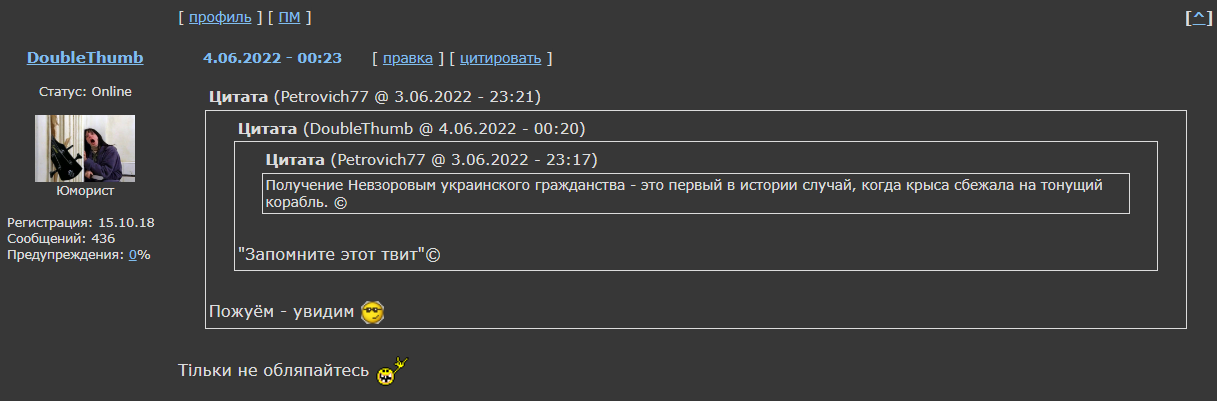Click the post date 4.06.2022 - 00:23
Viewport: 1217px width, 401px height.
tap(272, 58)
